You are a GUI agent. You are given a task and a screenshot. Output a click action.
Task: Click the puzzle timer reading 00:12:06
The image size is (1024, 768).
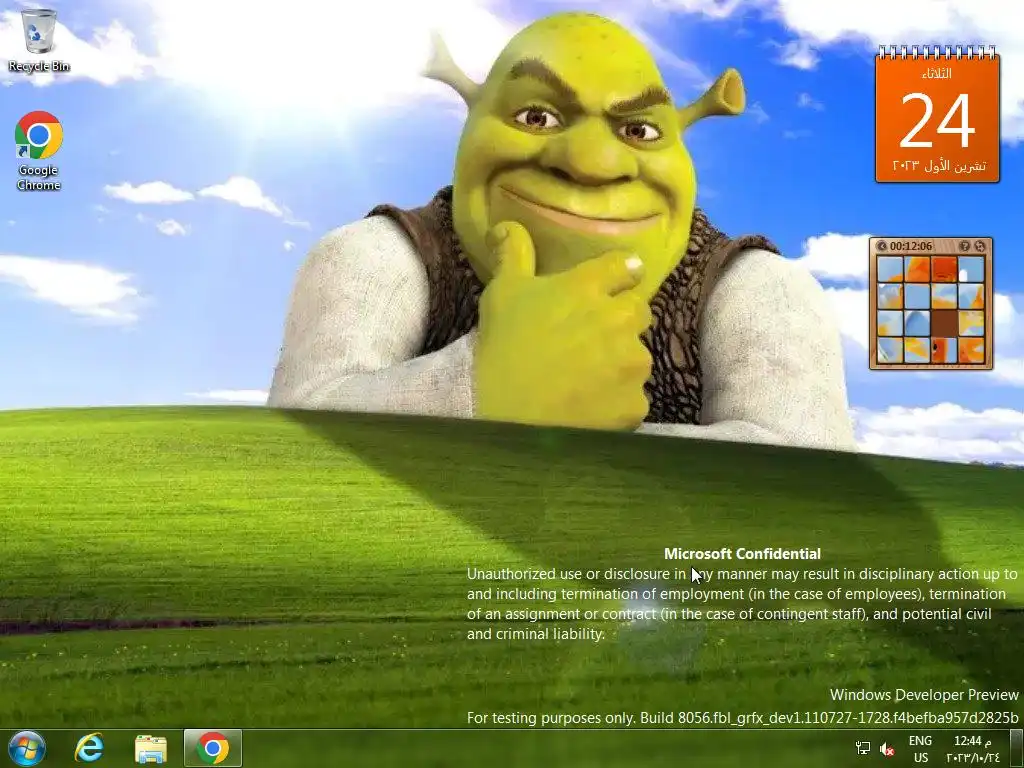(x=911, y=246)
